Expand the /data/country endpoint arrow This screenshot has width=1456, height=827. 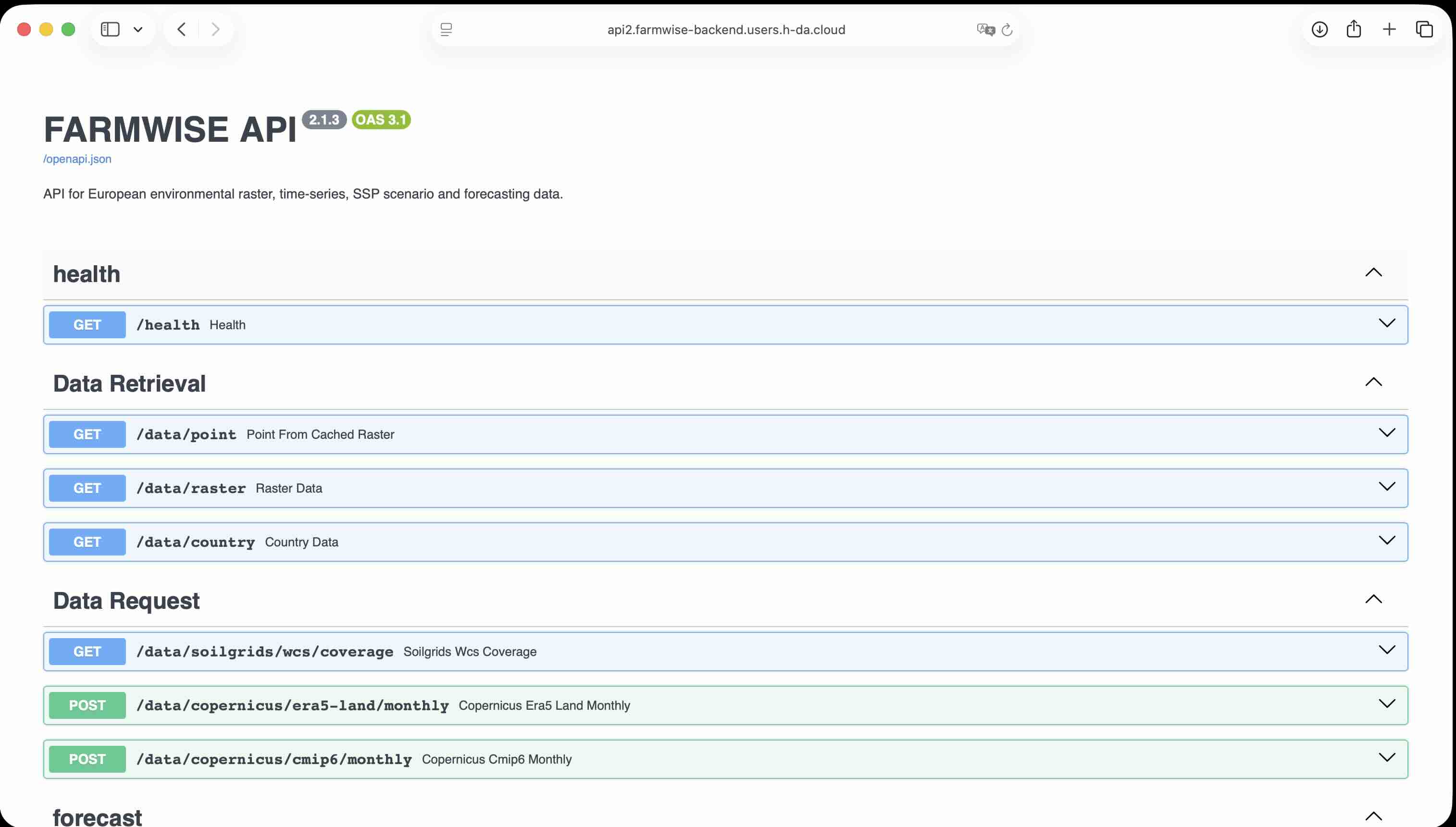coord(1387,541)
